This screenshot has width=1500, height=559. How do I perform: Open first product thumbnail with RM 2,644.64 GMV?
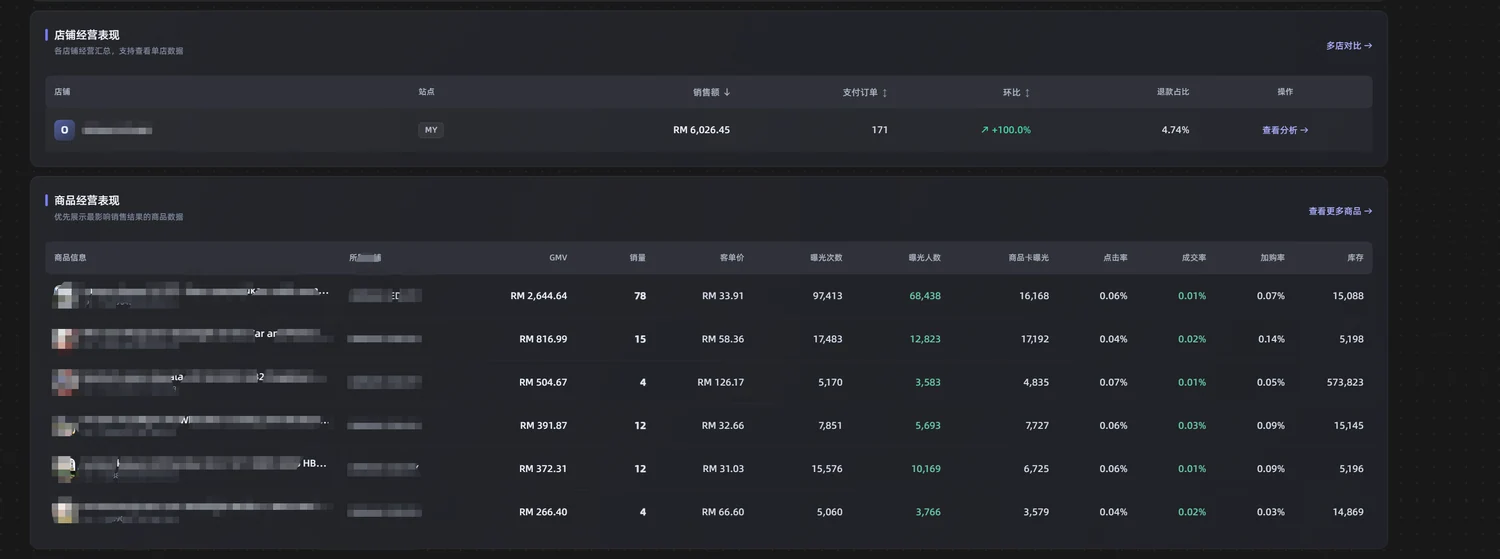coord(64,296)
